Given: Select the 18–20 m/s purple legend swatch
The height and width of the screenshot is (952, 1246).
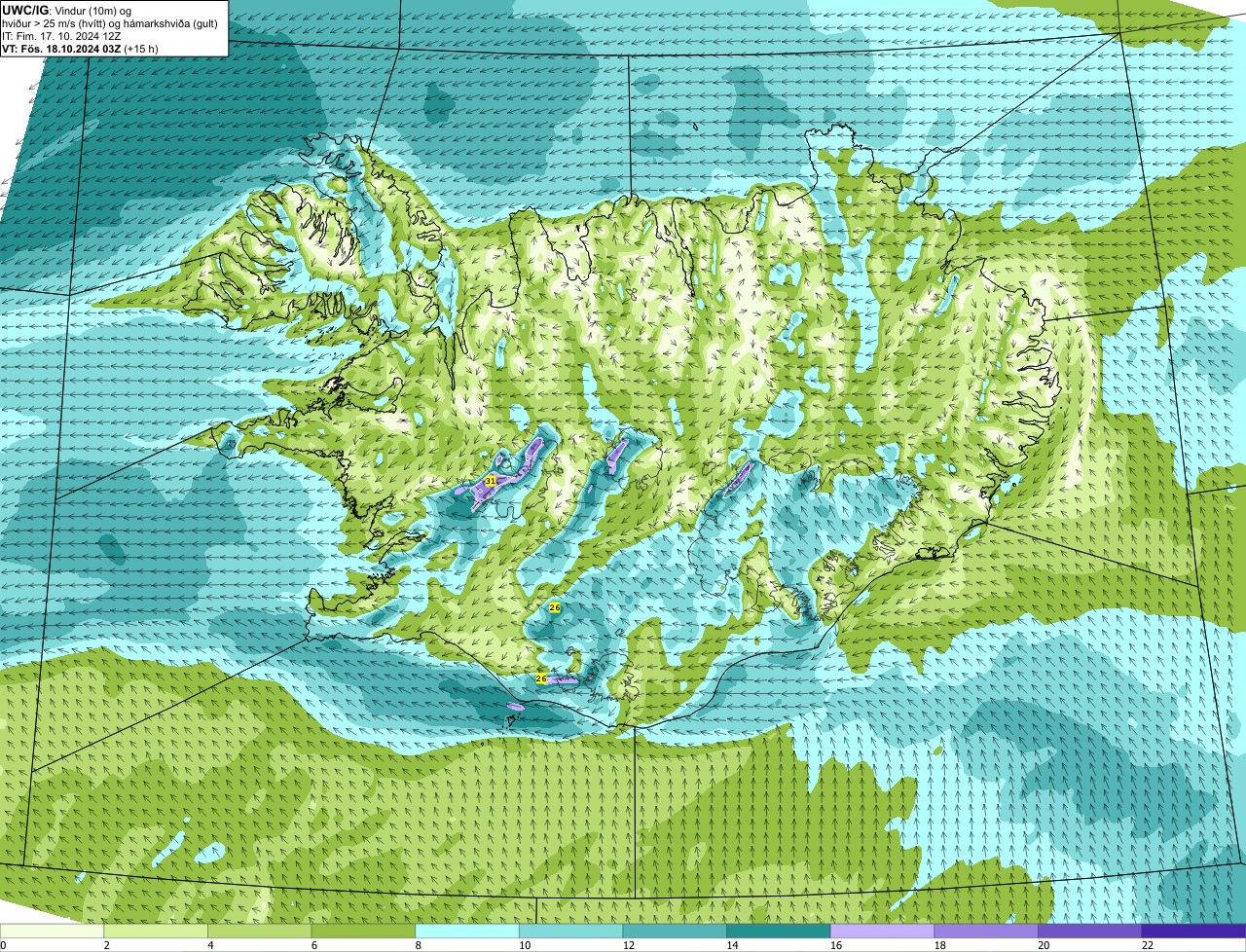Looking at the screenshot, I should click(986, 931).
